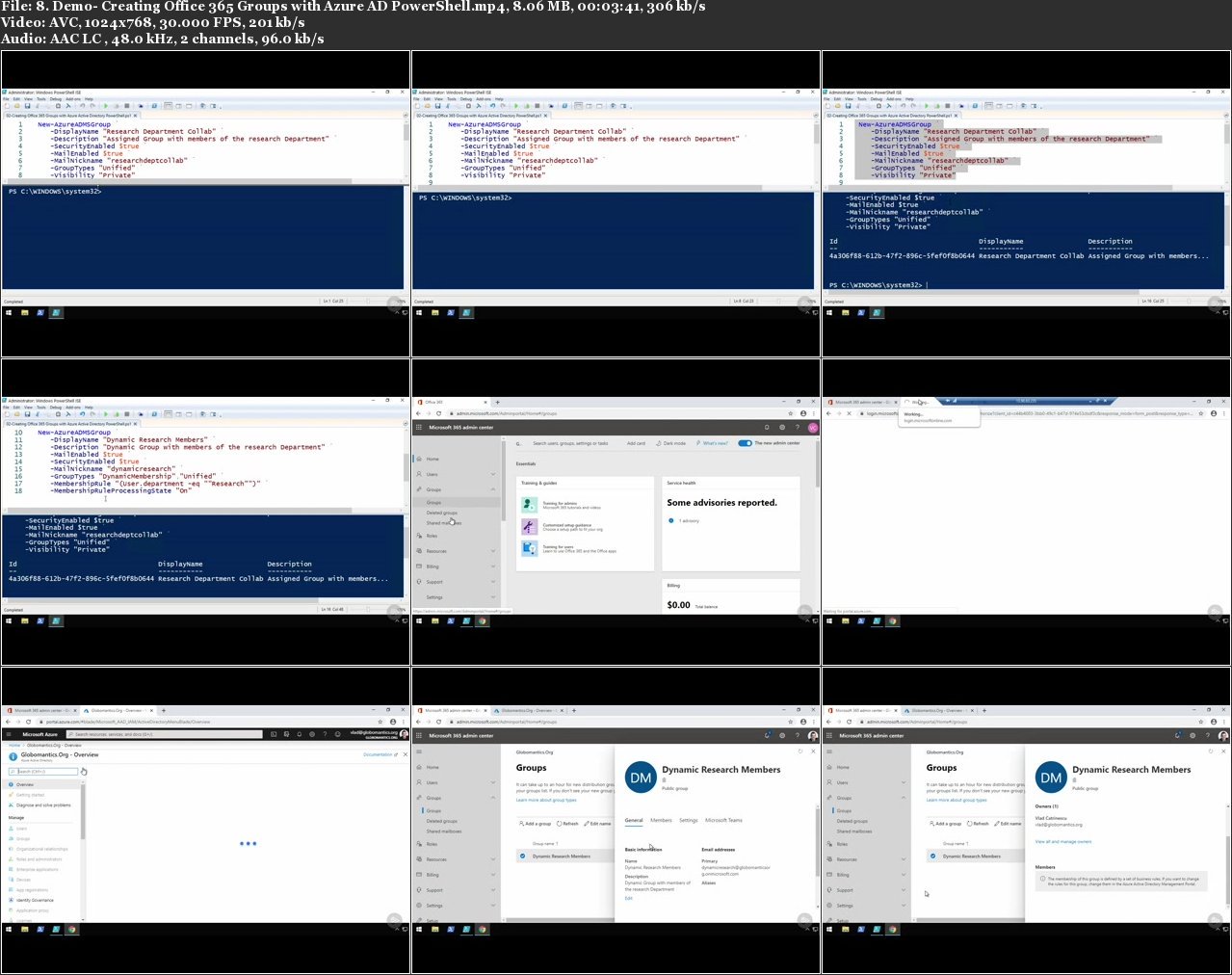This screenshot has width=1232, height=975.
Task: Click Windows Start button in Azure portal frame
Action: 10,930
